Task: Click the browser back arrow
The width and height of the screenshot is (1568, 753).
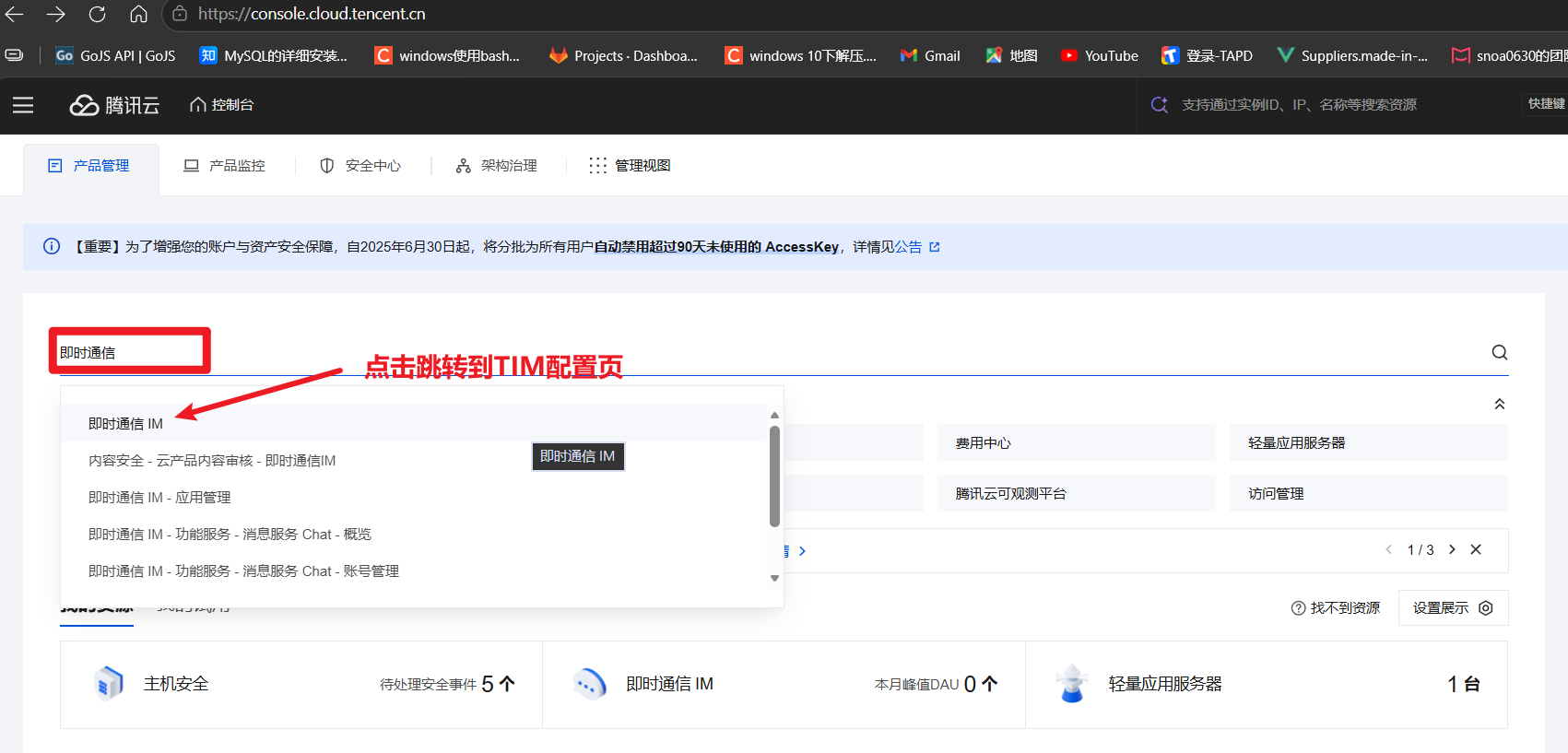Action: click(x=15, y=14)
